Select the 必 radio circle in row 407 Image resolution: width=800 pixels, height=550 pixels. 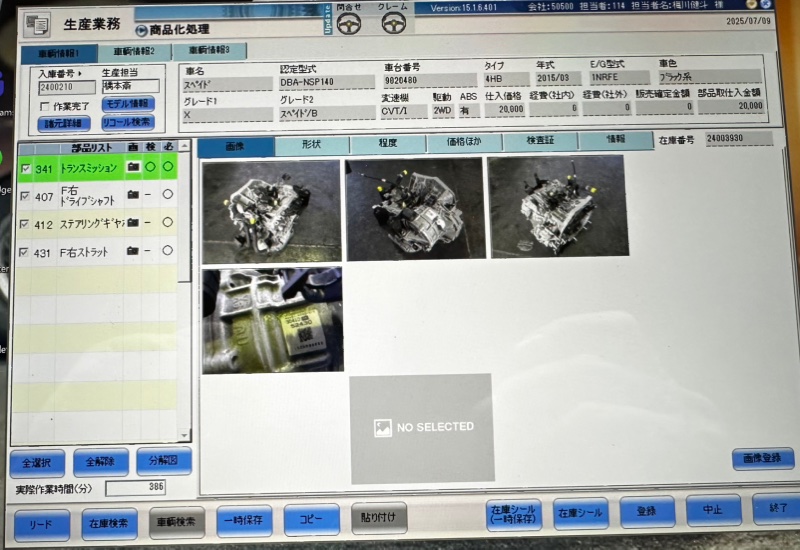[x=167, y=196]
